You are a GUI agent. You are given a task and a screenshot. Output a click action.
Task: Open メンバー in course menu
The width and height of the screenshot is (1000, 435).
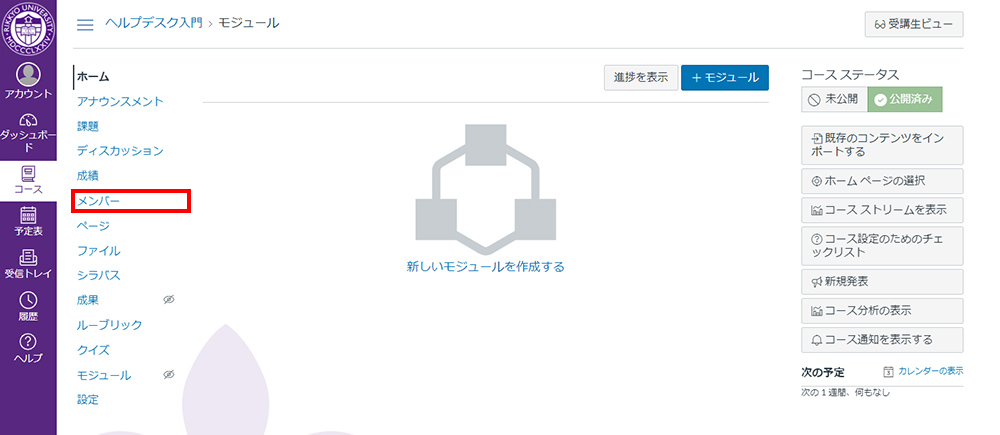pos(98,201)
